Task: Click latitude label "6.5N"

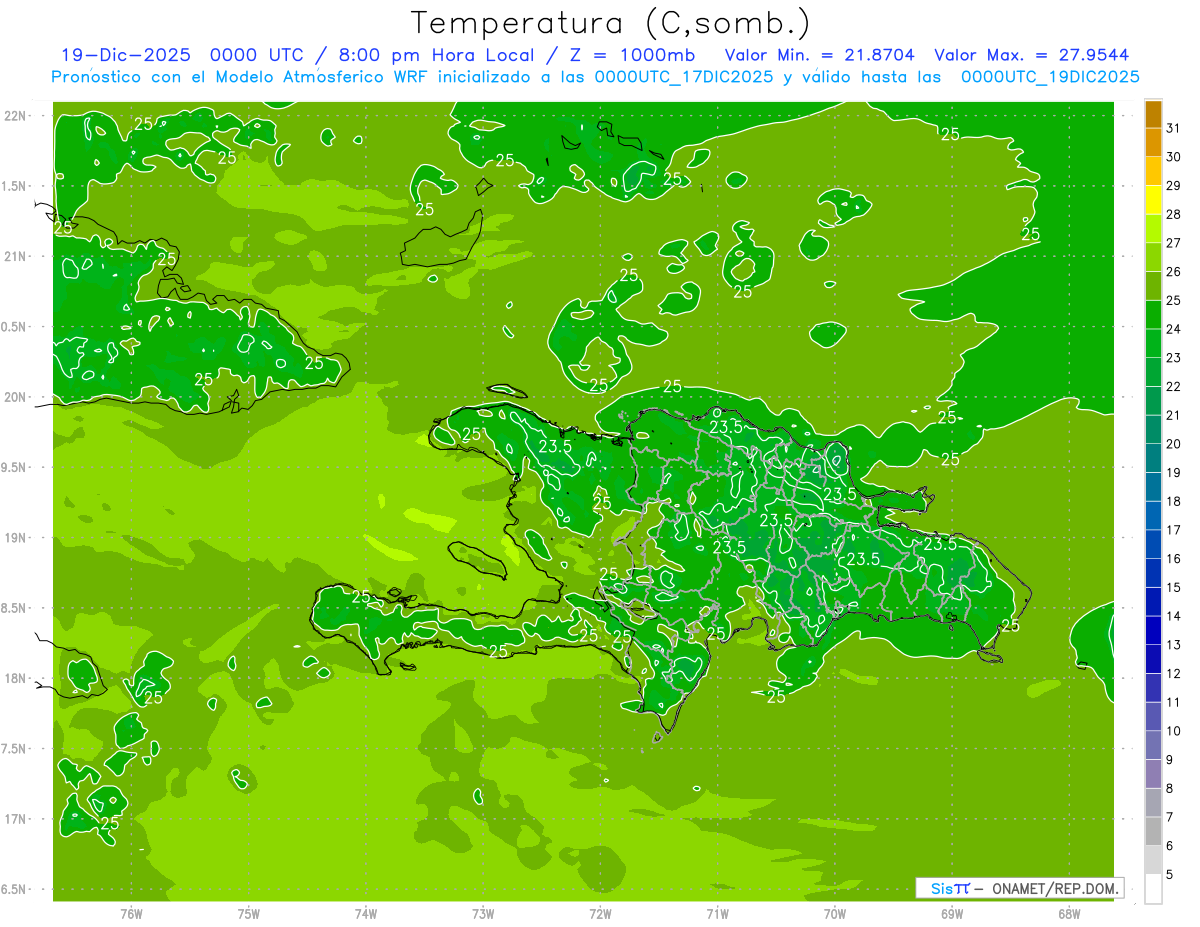Action: point(15,889)
